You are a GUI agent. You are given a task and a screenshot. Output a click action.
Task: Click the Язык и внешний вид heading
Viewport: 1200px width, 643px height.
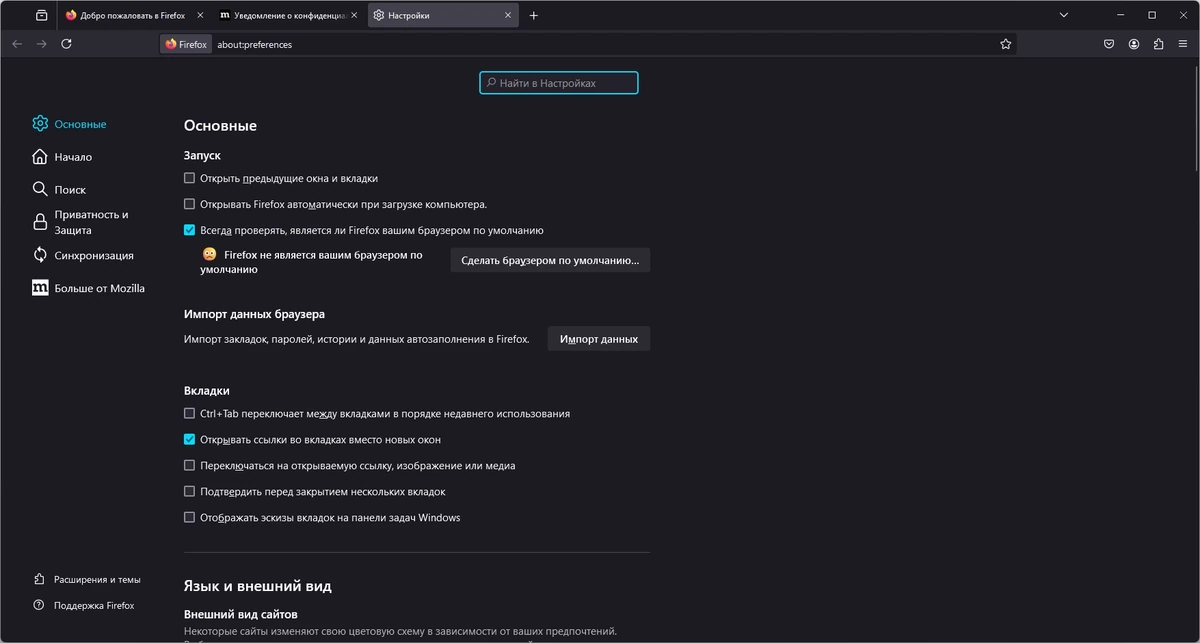[258, 586]
